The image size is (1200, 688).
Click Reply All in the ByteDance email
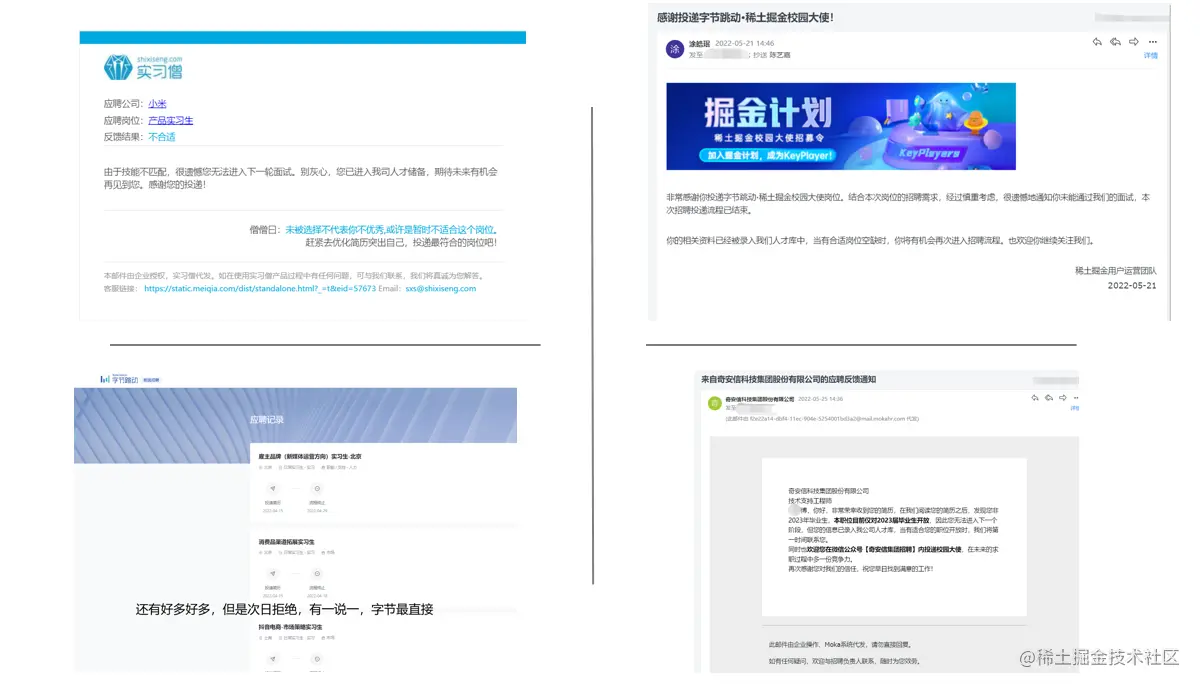(x=1115, y=42)
